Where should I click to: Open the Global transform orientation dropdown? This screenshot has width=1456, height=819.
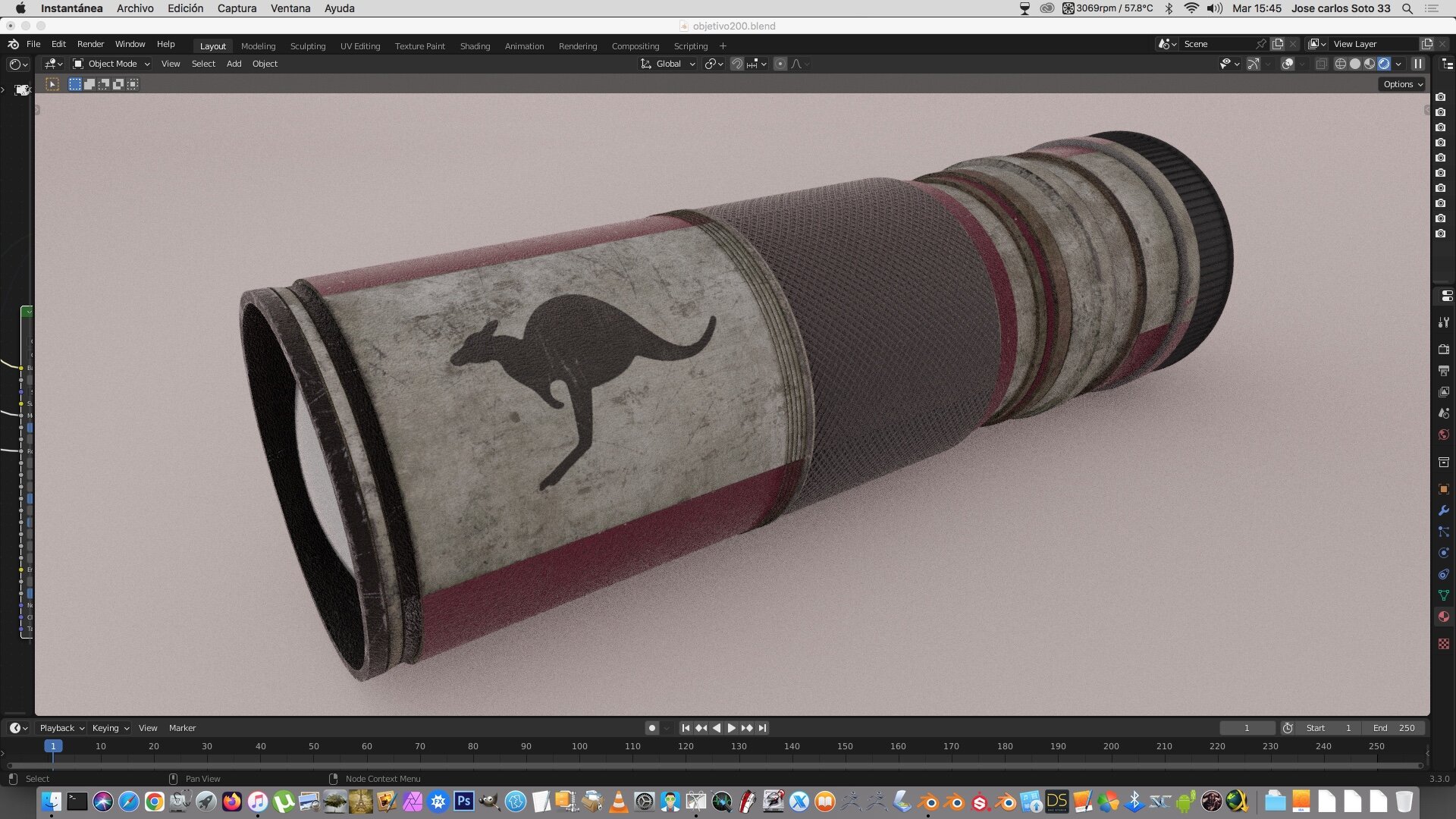coord(668,64)
